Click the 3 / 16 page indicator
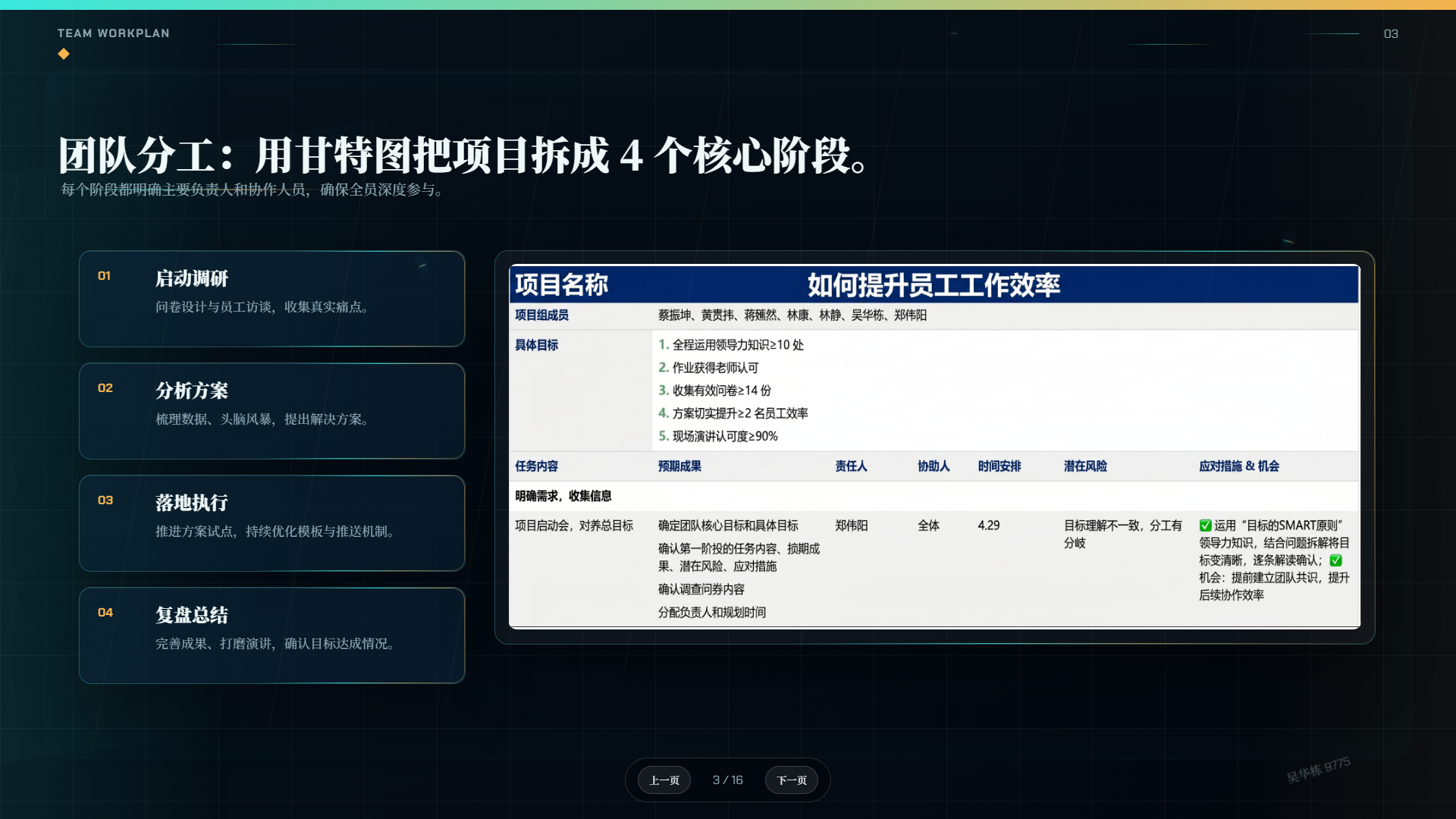The height and width of the screenshot is (819, 1456). pyautogui.click(x=728, y=780)
